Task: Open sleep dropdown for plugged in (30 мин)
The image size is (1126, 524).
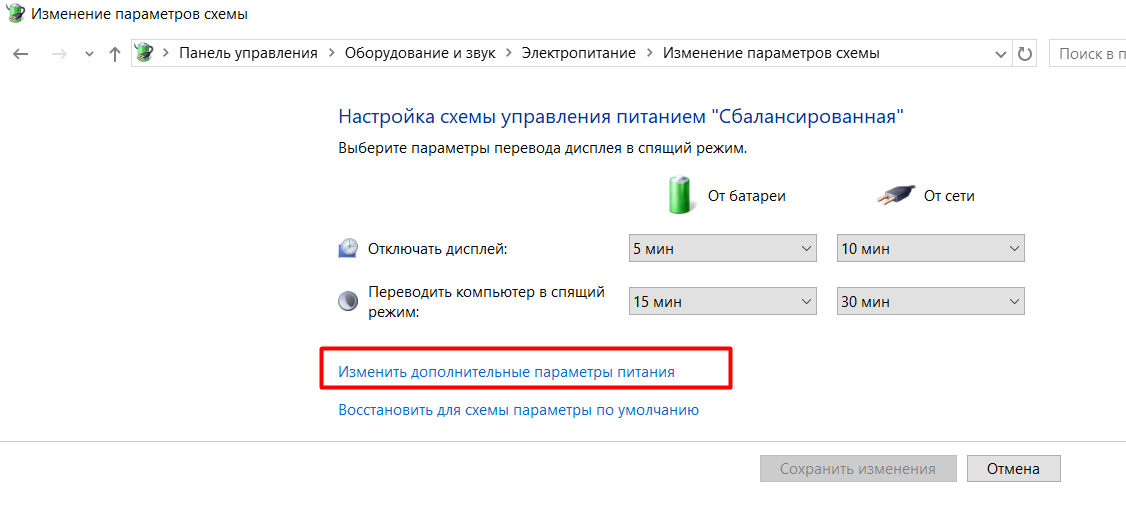Action: (931, 301)
